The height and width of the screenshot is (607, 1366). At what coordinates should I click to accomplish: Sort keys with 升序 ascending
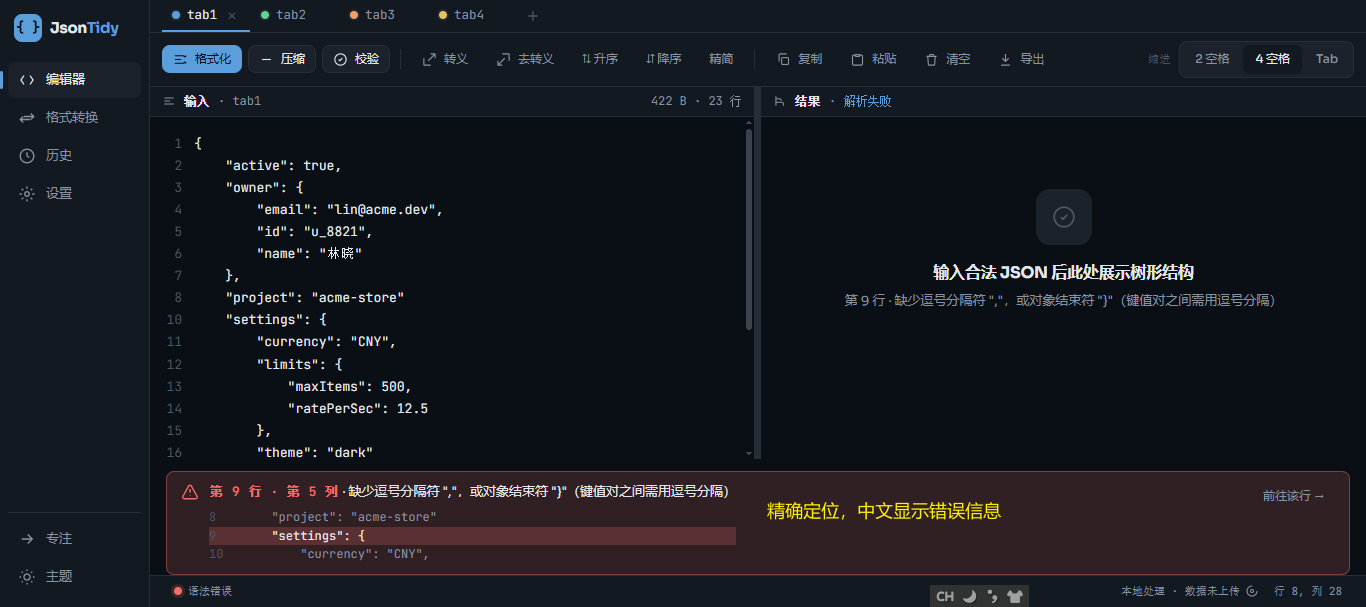pos(600,59)
